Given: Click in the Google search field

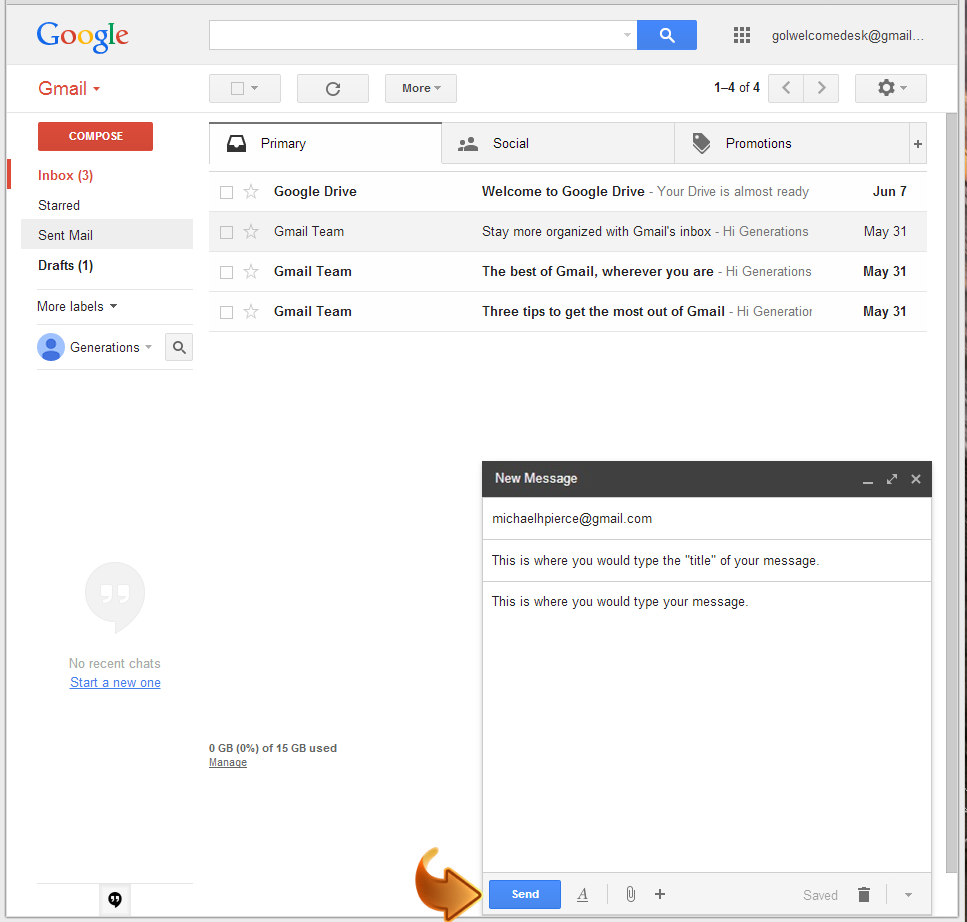Looking at the screenshot, I should 423,35.
